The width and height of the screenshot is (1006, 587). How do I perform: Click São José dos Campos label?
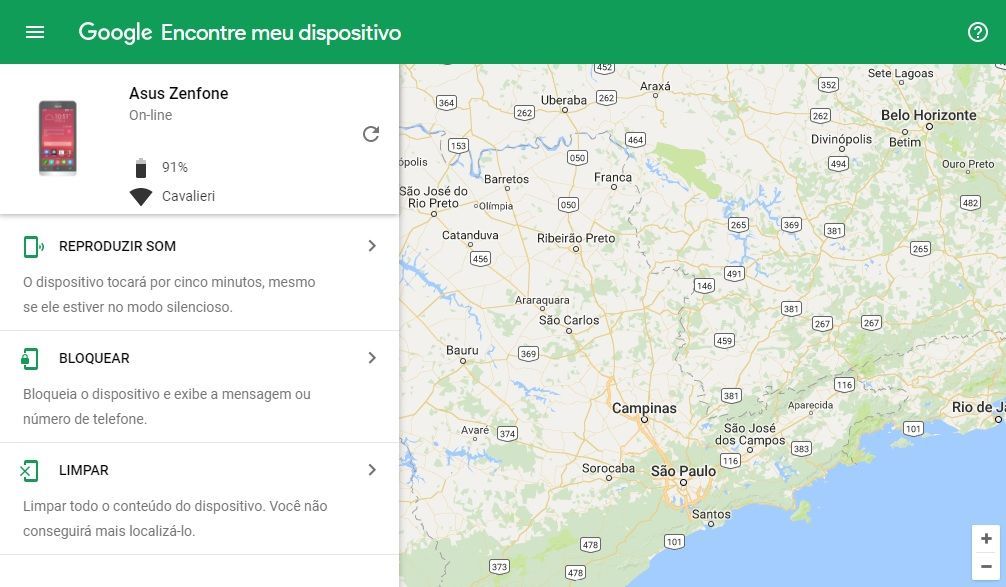point(749,434)
